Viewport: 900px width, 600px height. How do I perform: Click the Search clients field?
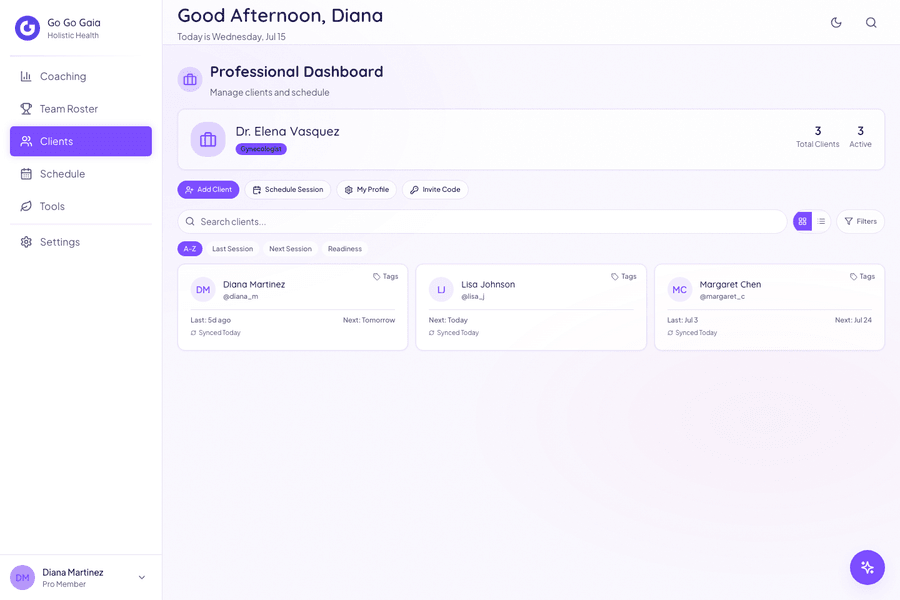pos(482,222)
